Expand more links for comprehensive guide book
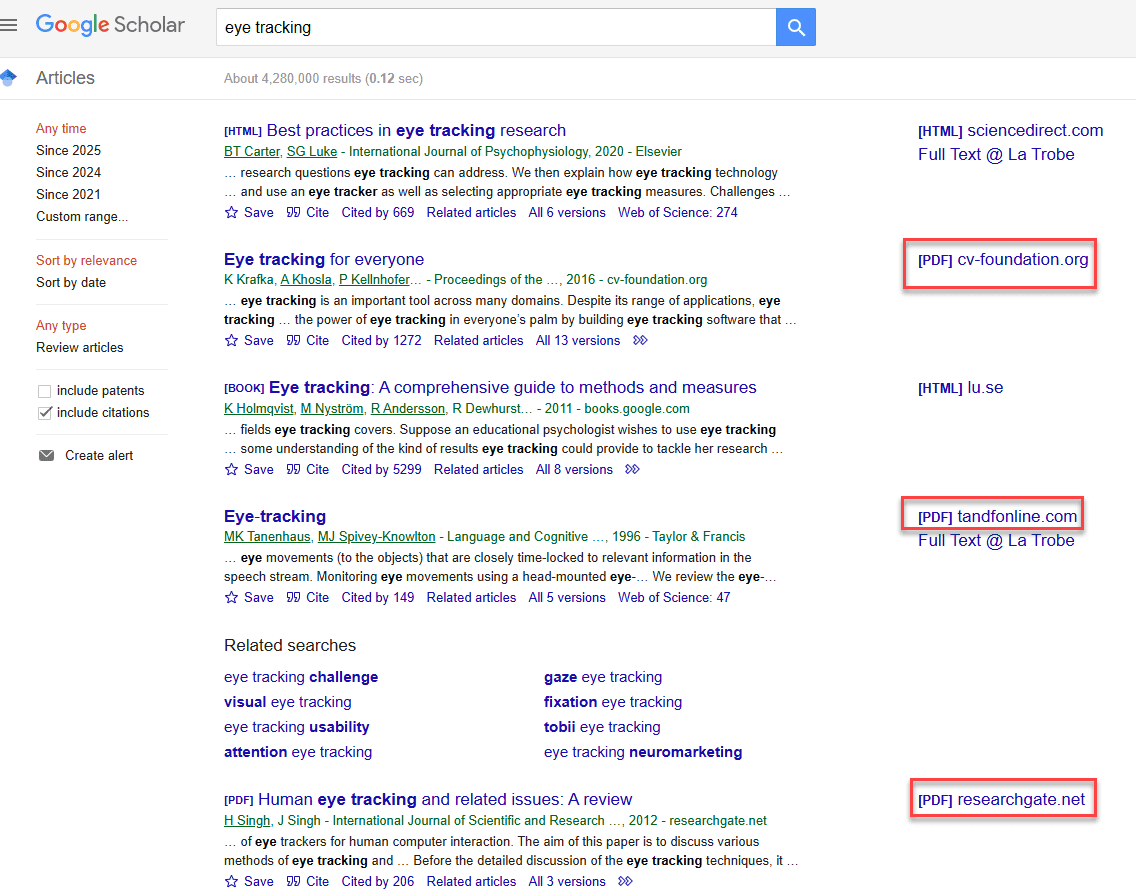 [x=632, y=469]
